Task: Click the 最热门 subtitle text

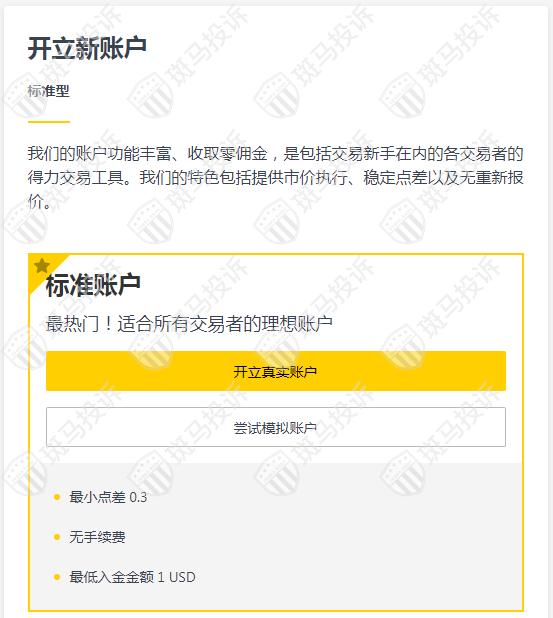Action: click(x=189, y=324)
